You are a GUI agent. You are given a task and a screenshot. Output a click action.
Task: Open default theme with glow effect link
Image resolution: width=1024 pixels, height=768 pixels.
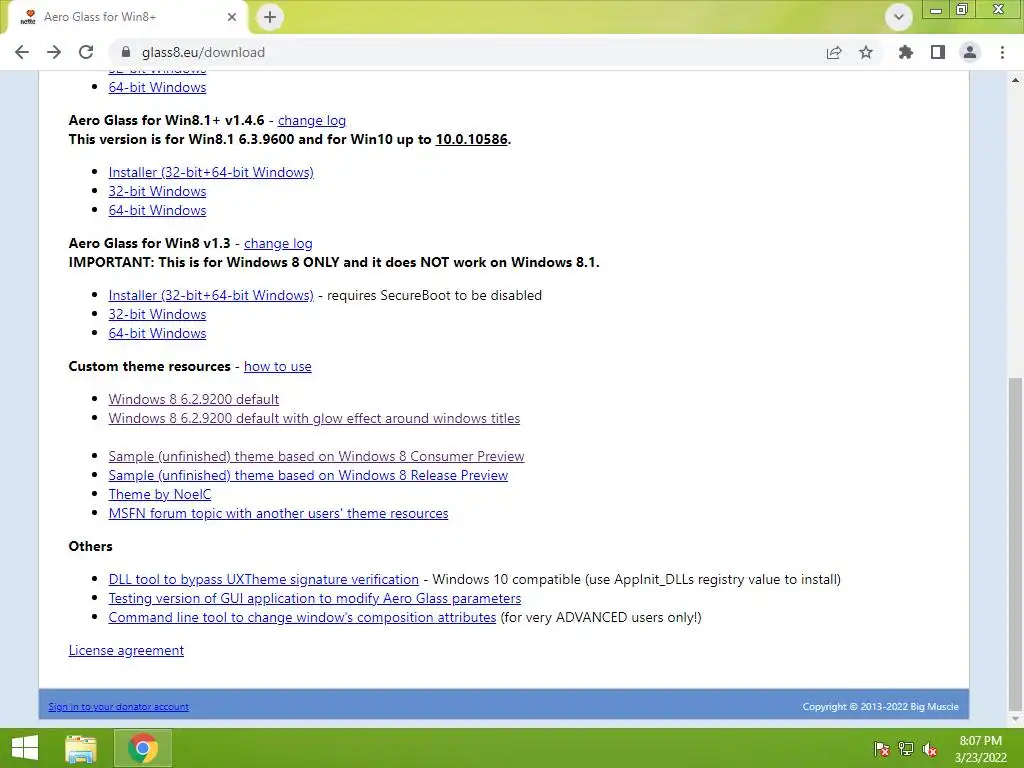coord(314,418)
